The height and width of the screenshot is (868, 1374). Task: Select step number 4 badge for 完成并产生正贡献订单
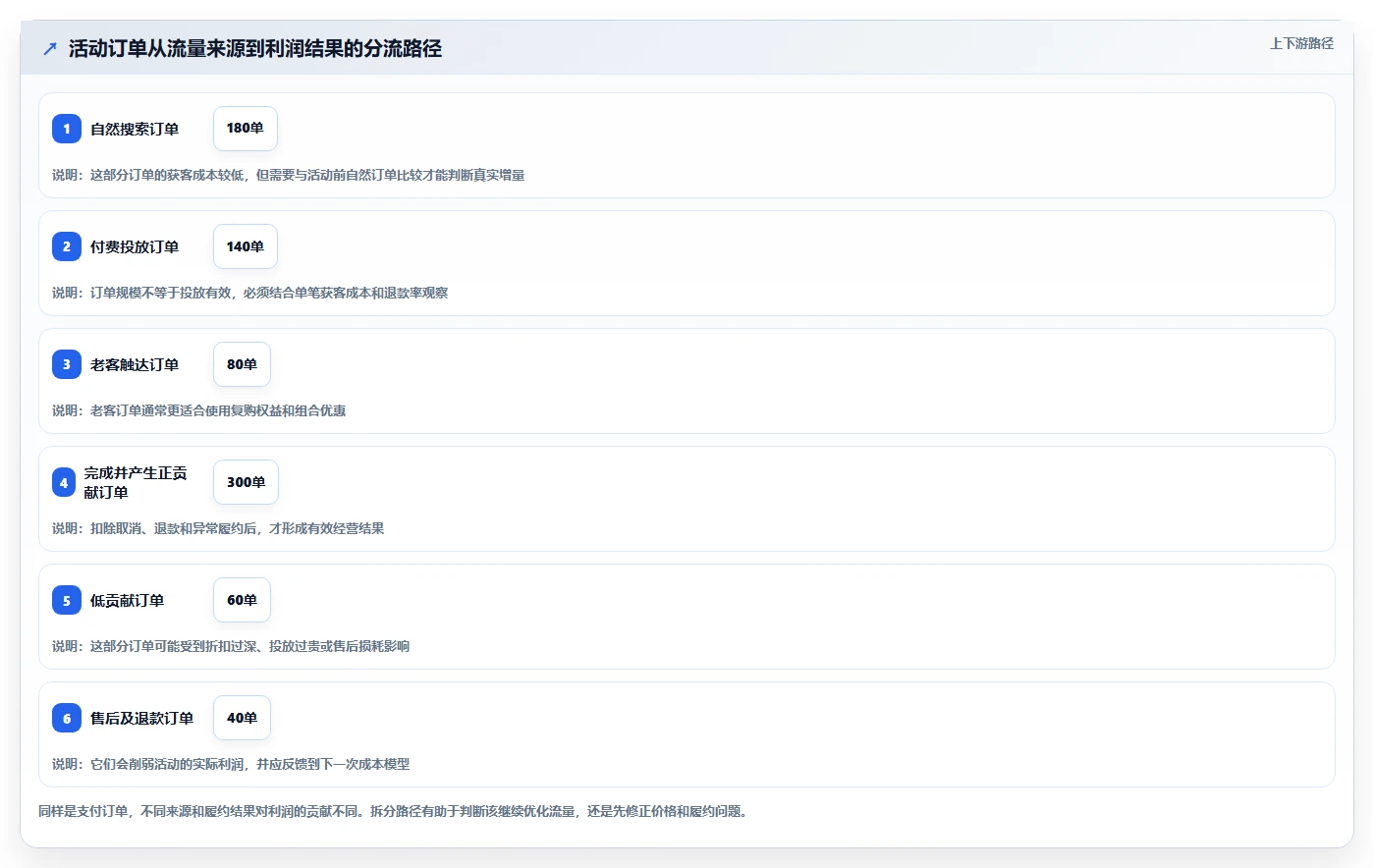point(64,482)
